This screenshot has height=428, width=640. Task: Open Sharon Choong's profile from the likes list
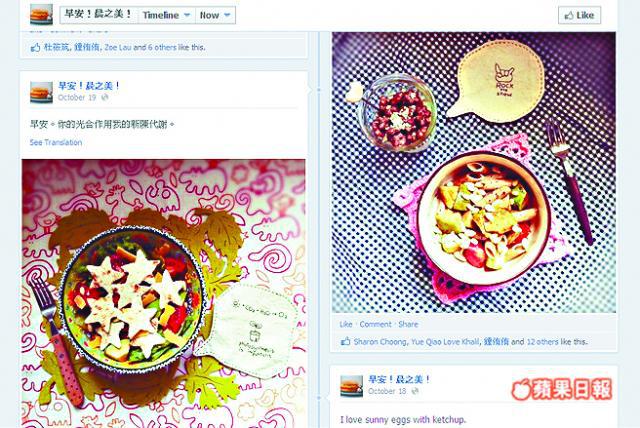(380, 342)
